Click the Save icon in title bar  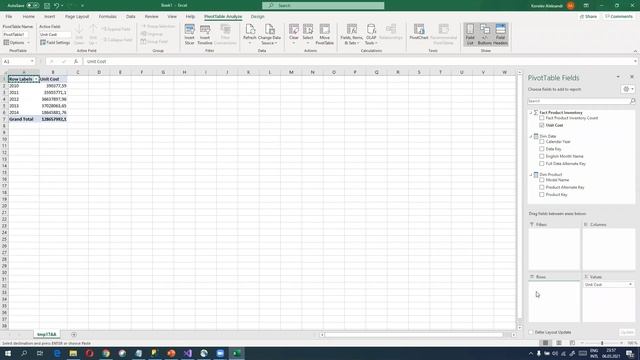tap(47, 6)
